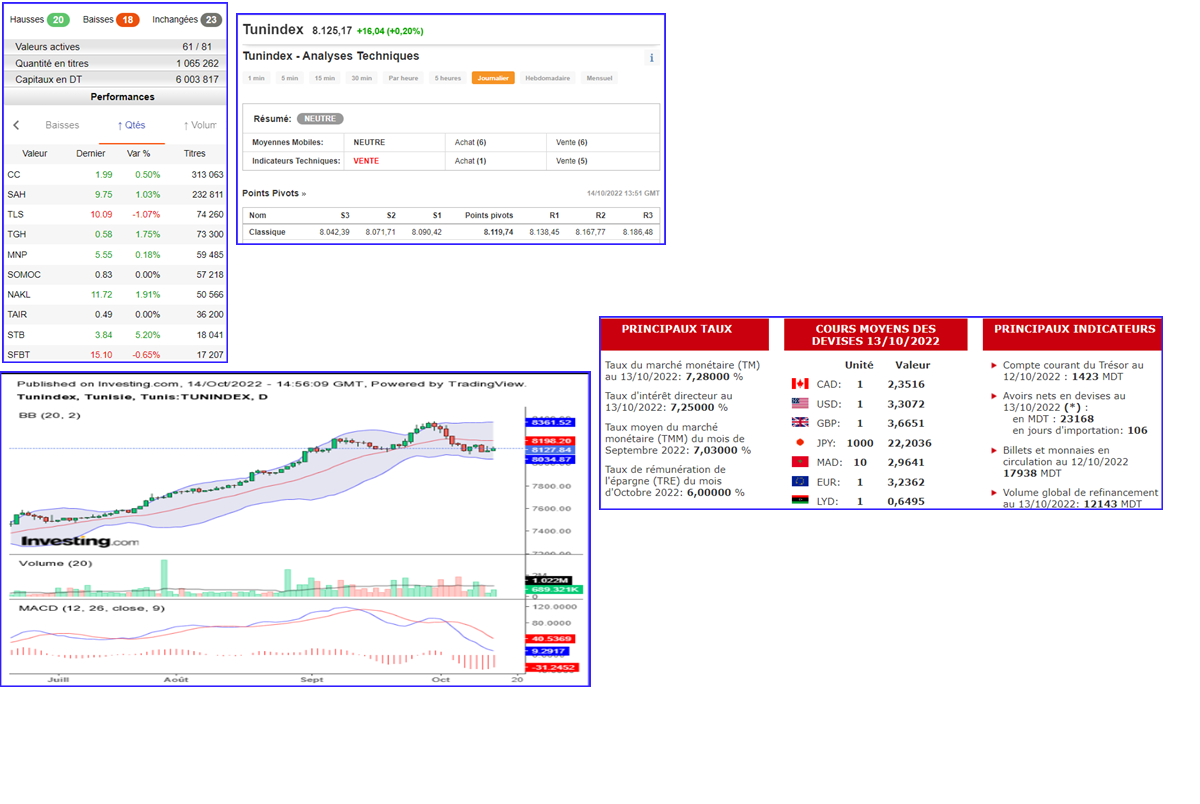Click the left chevron in Performances tabs

click(16, 126)
